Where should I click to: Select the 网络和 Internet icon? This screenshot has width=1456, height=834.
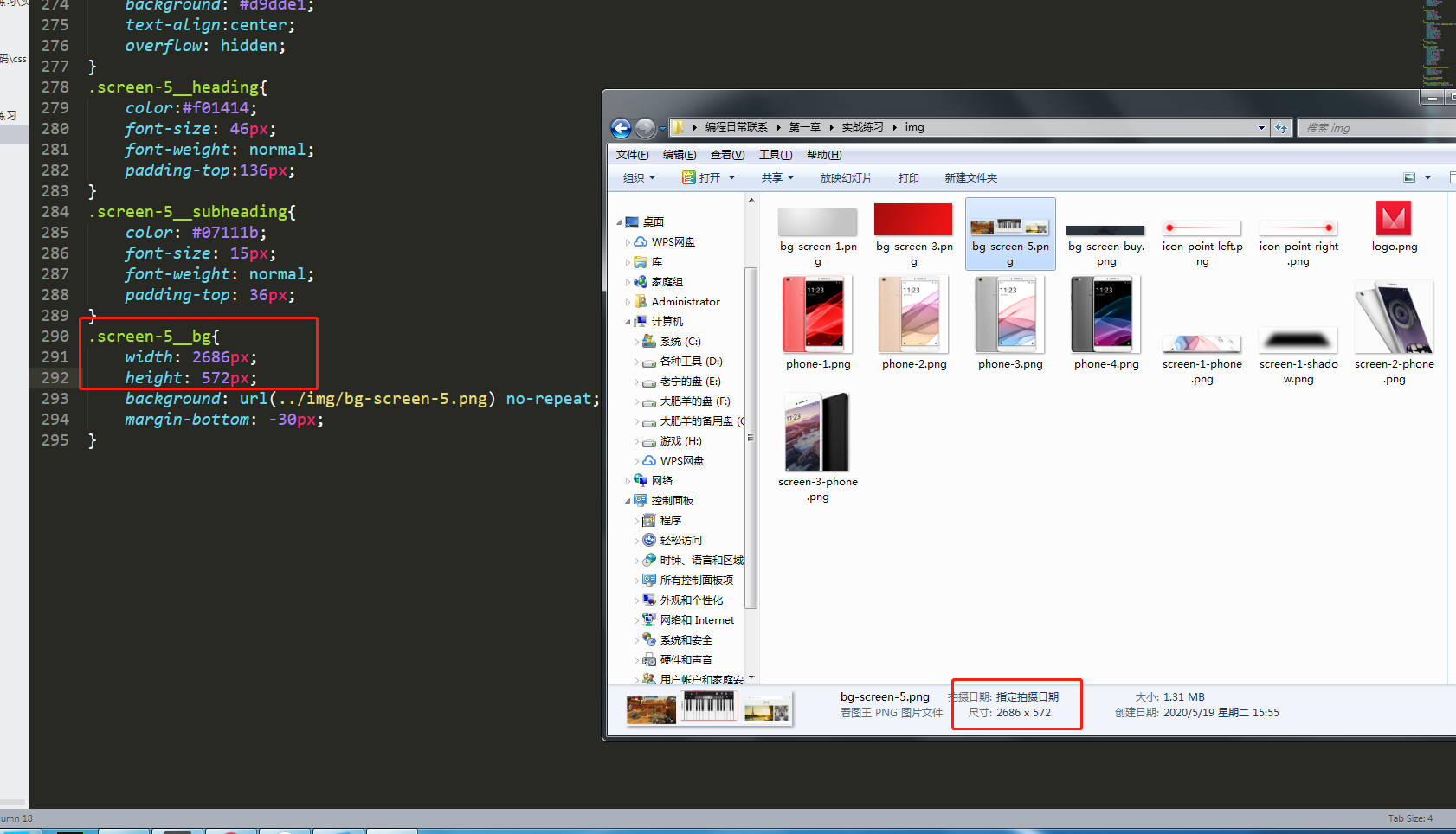click(x=649, y=620)
